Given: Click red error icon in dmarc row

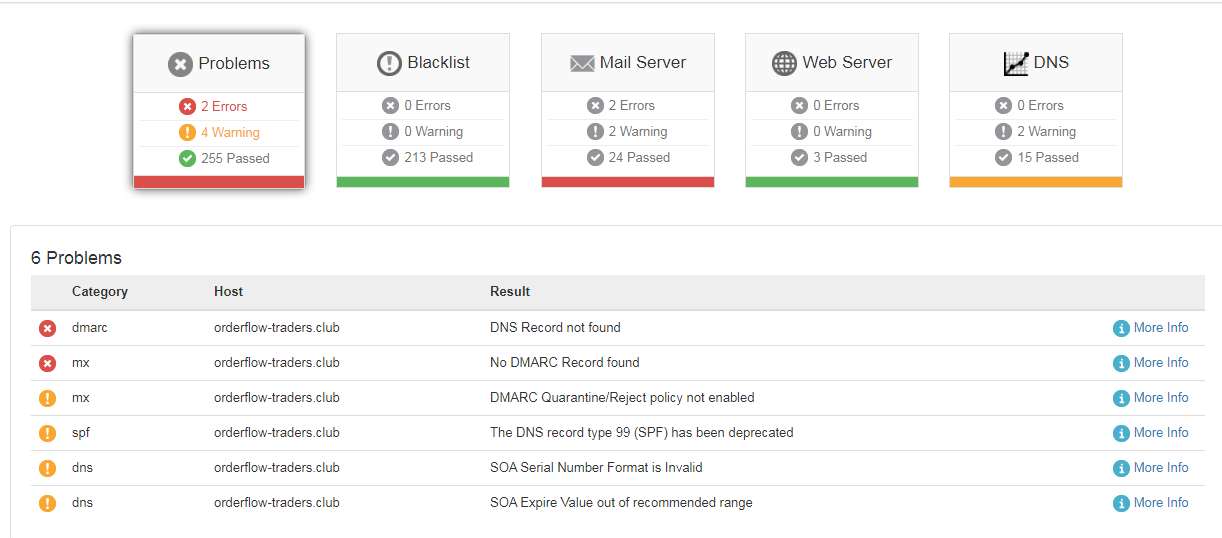Looking at the screenshot, I should [x=47, y=328].
